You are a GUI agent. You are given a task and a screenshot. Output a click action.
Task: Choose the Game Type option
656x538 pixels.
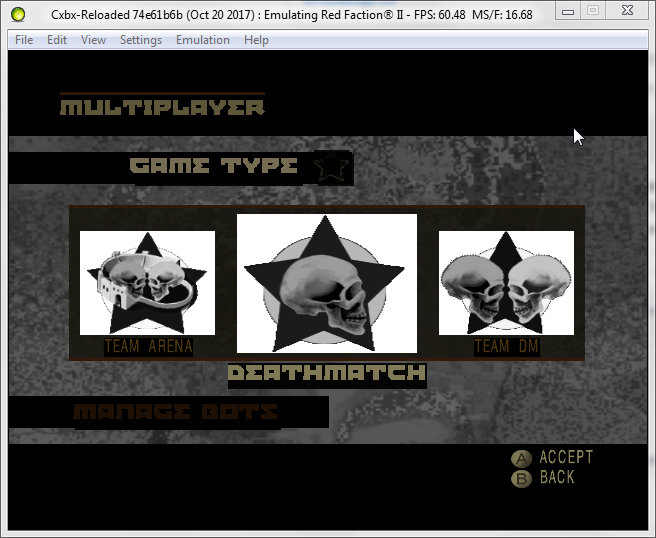[x=214, y=166]
